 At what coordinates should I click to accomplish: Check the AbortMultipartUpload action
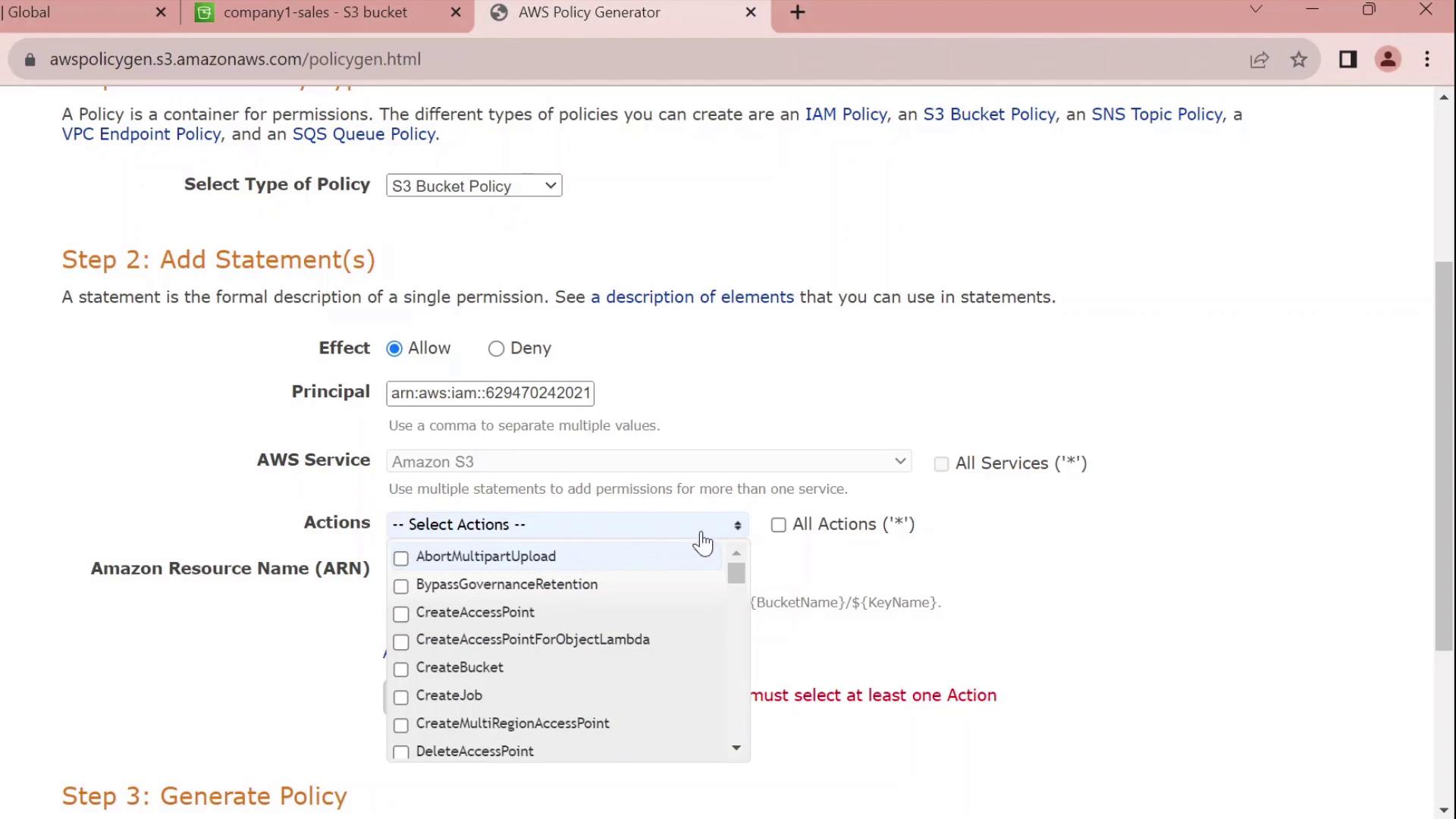point(401,558)
